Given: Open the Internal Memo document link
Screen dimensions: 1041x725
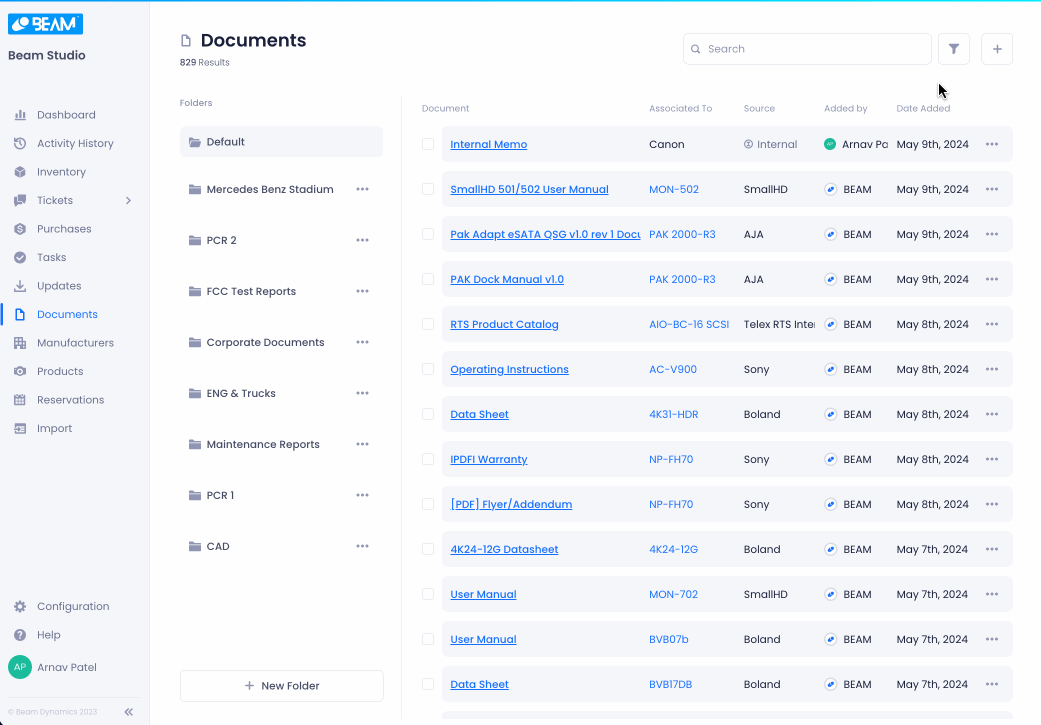Looking at the screenshot, I should (x=489, y=144).
